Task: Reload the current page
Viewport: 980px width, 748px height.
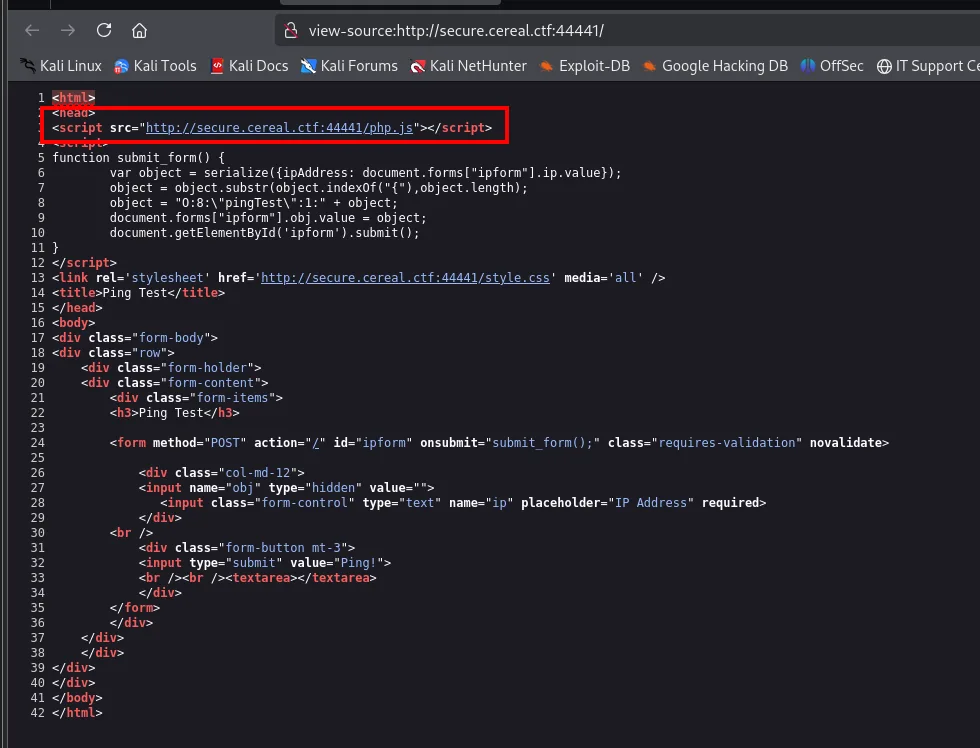Action: point(104,30)
